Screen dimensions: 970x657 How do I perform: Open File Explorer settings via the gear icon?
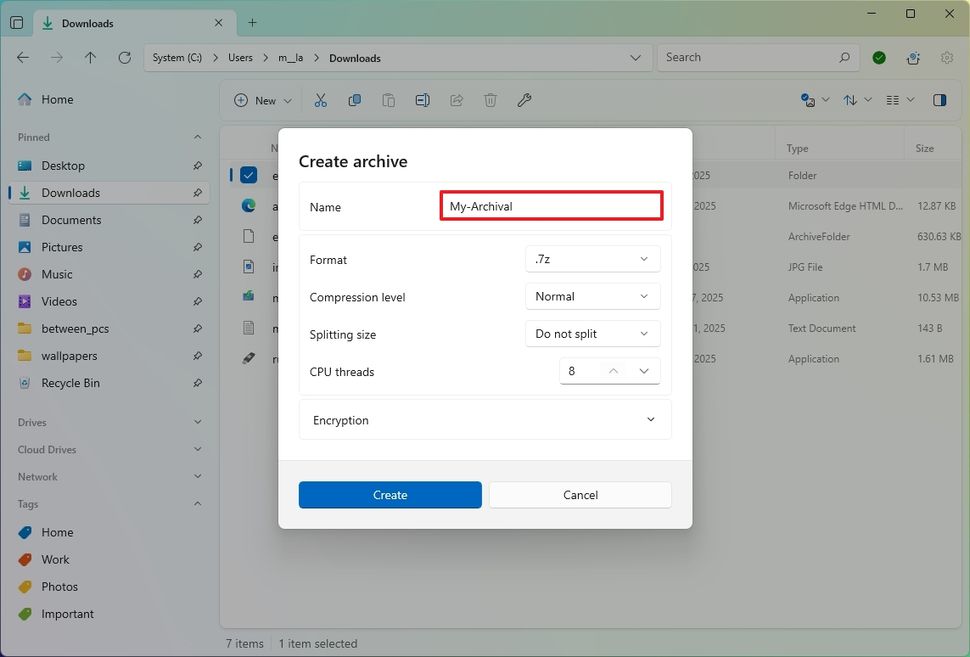pyautogui.click(x=946, y=57)
